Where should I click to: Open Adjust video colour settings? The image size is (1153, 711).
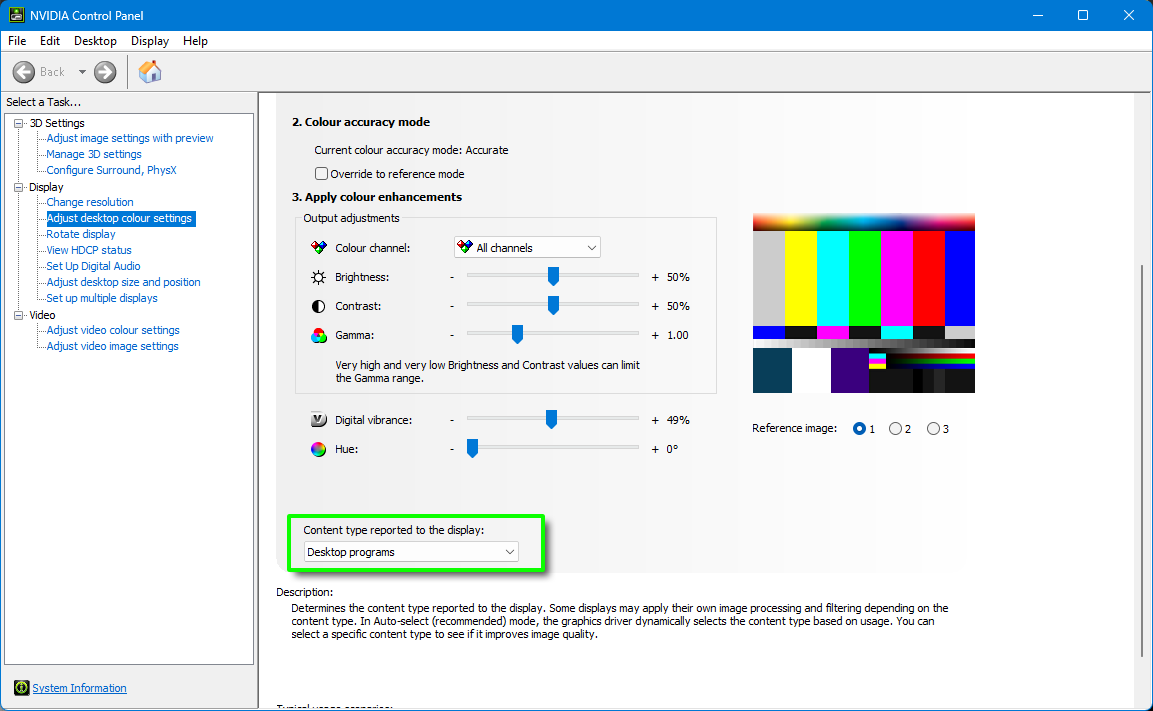(x=113, y=330)
